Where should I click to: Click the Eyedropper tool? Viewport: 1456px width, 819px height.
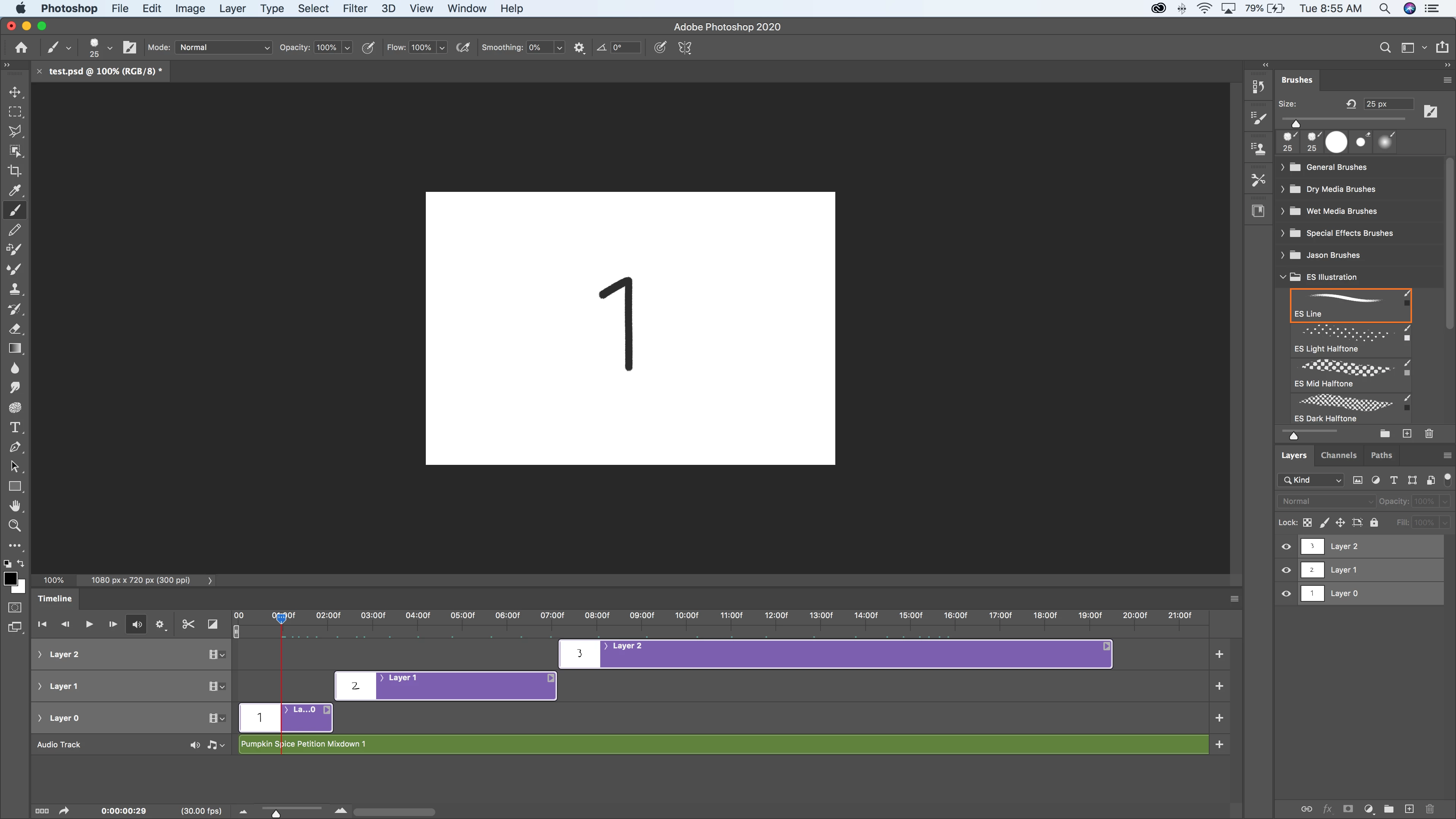click(x=15, y=190)
